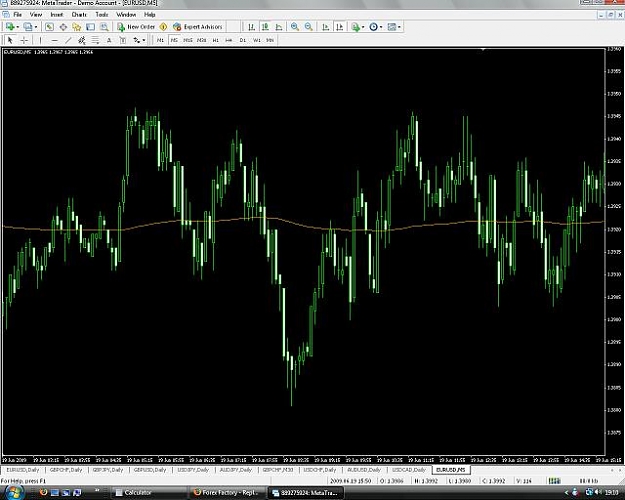Switch to the GBPCHF,M30 chart tab

tap(278, 470)
